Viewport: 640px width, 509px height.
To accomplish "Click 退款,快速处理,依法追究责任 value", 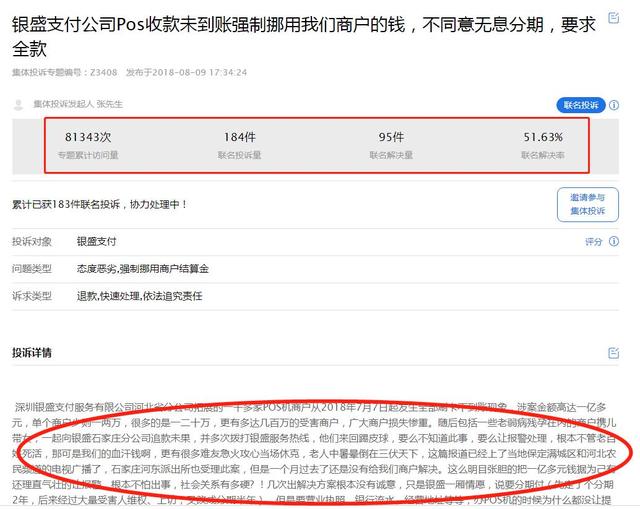I will (140, 296).
